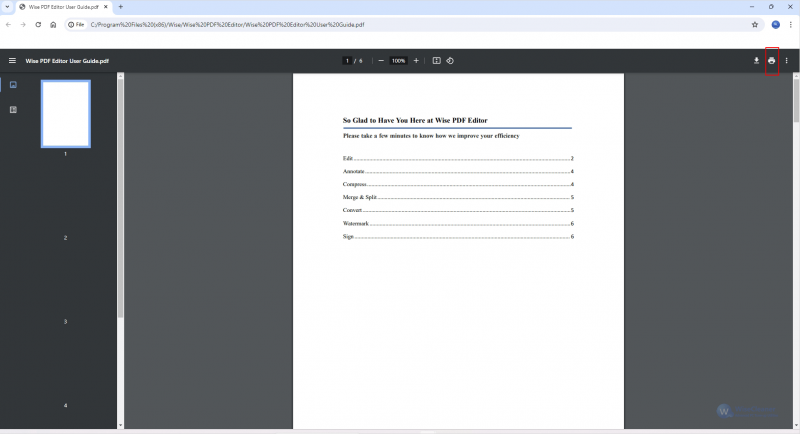Minimize the browser window
This screenshot has width=800, height=434.
pyautogui.click(x=752, y=7)
